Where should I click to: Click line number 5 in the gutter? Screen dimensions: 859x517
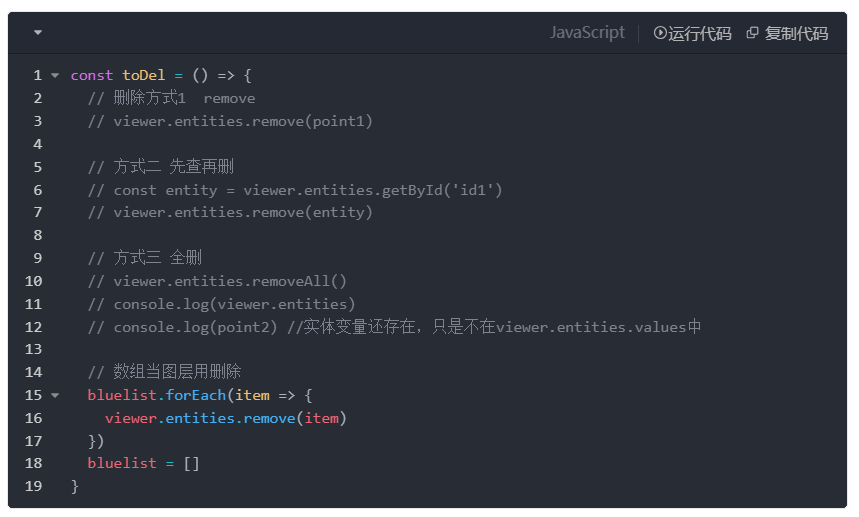[x=38, y=167]
